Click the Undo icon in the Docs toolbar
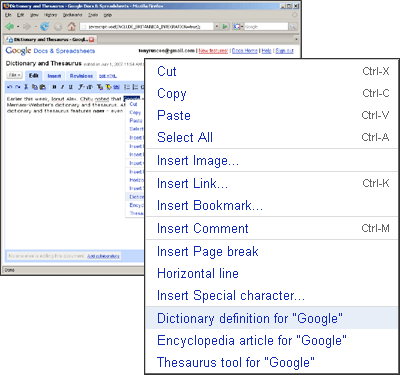400x375 pixels. (x=9, y=87)
